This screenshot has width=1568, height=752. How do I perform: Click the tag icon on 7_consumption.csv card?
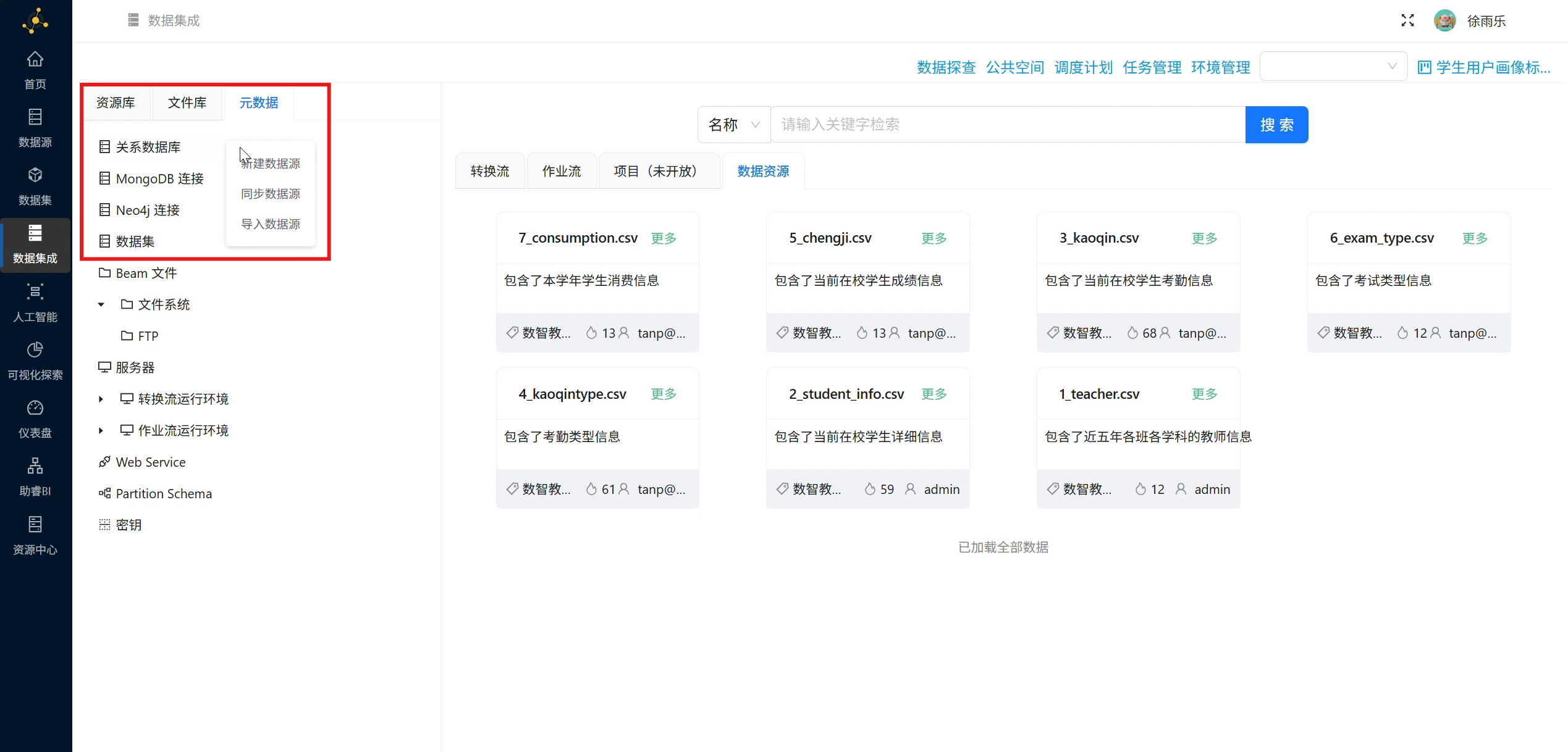[512, 333]
